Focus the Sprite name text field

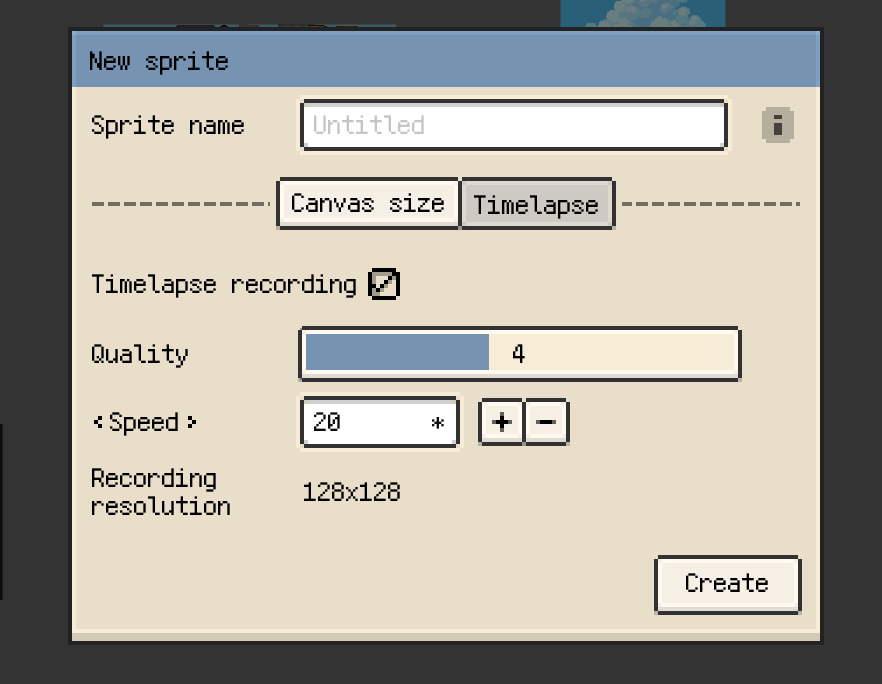coord(513,125)
